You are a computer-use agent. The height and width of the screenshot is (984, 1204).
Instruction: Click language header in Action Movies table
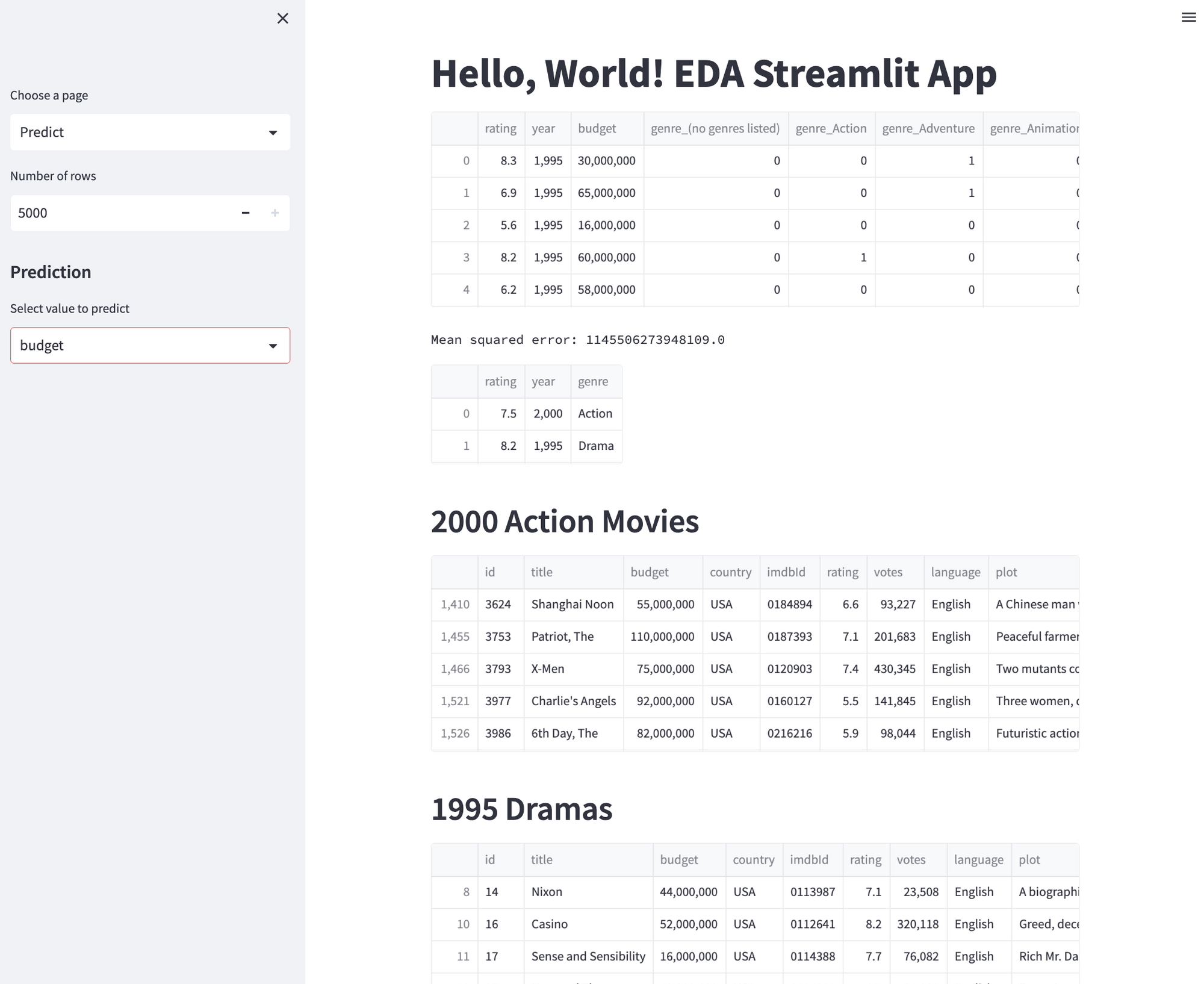pos(955,572)
